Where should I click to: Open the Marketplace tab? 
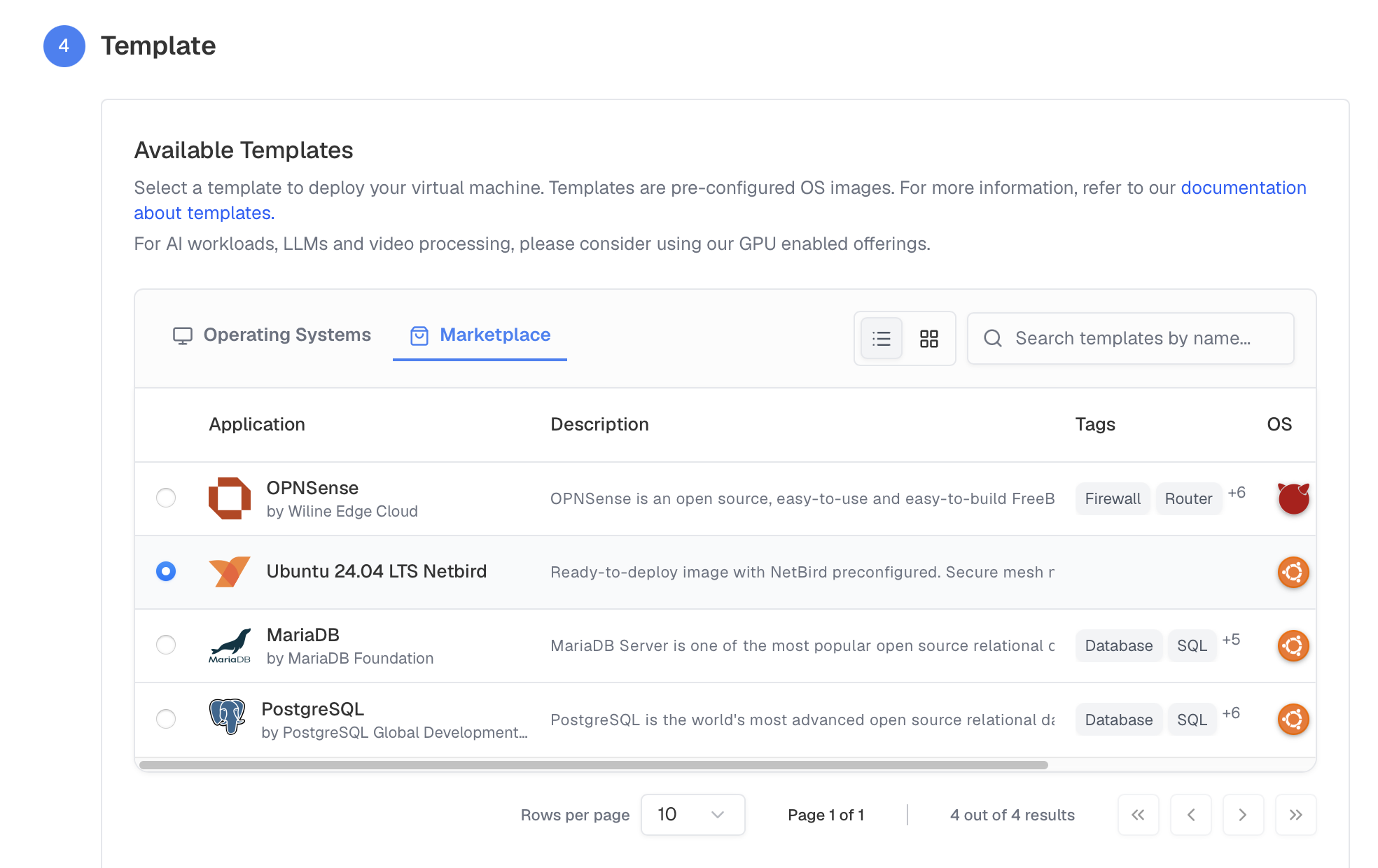point(480,335)
